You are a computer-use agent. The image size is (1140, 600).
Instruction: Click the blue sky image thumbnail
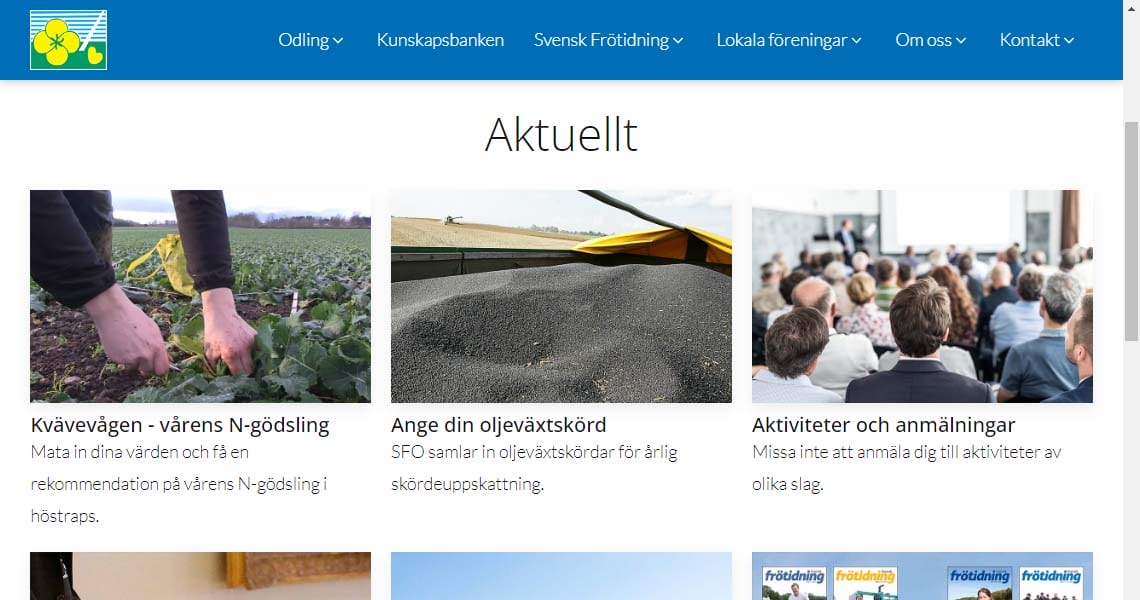tap(561, 576)
